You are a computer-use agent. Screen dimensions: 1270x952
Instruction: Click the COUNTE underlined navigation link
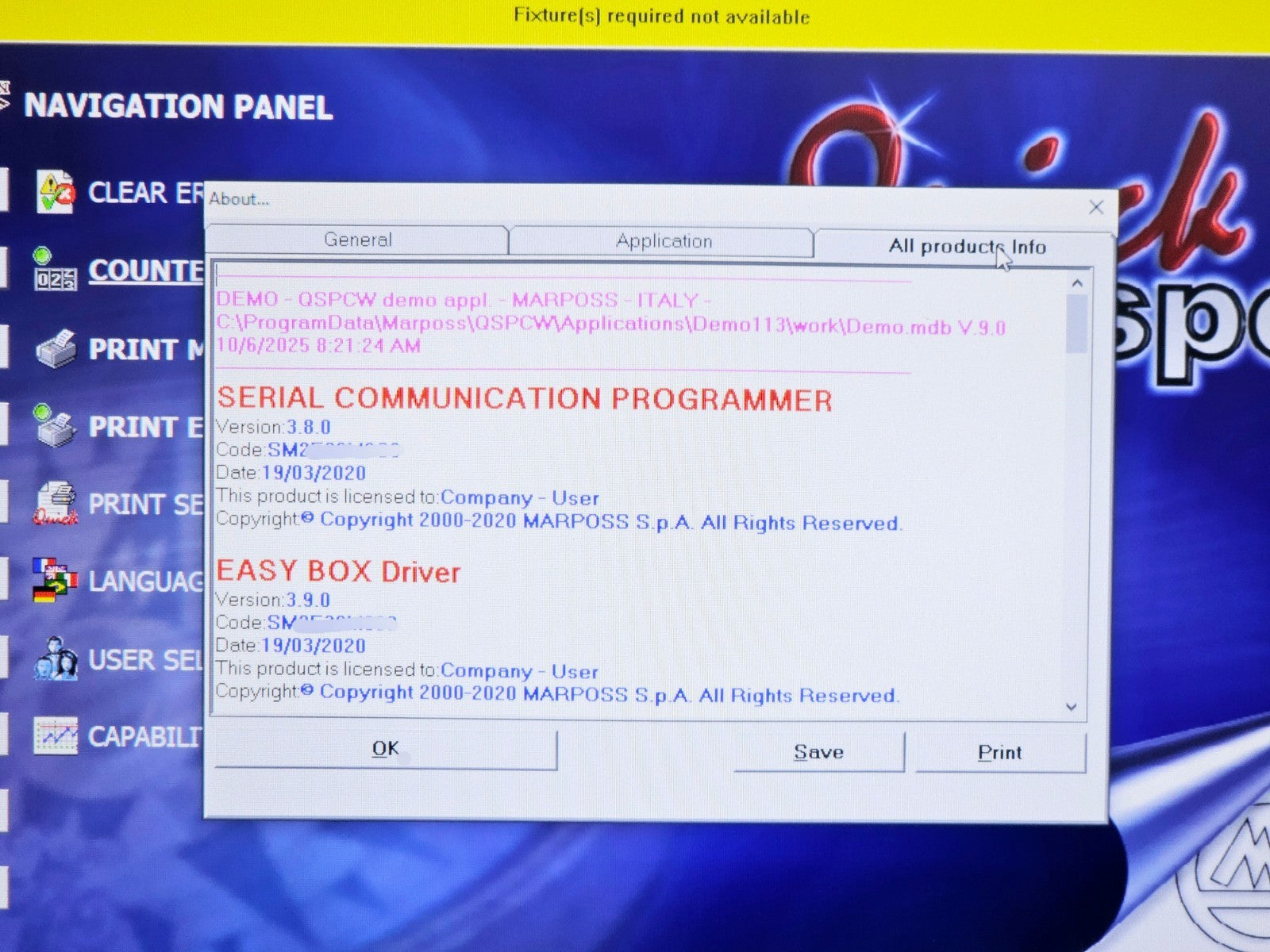tap(145, 271)
